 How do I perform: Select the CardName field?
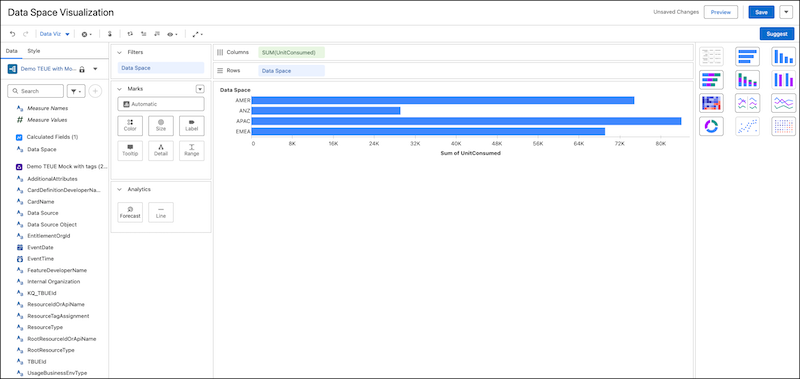click(40, 201)
